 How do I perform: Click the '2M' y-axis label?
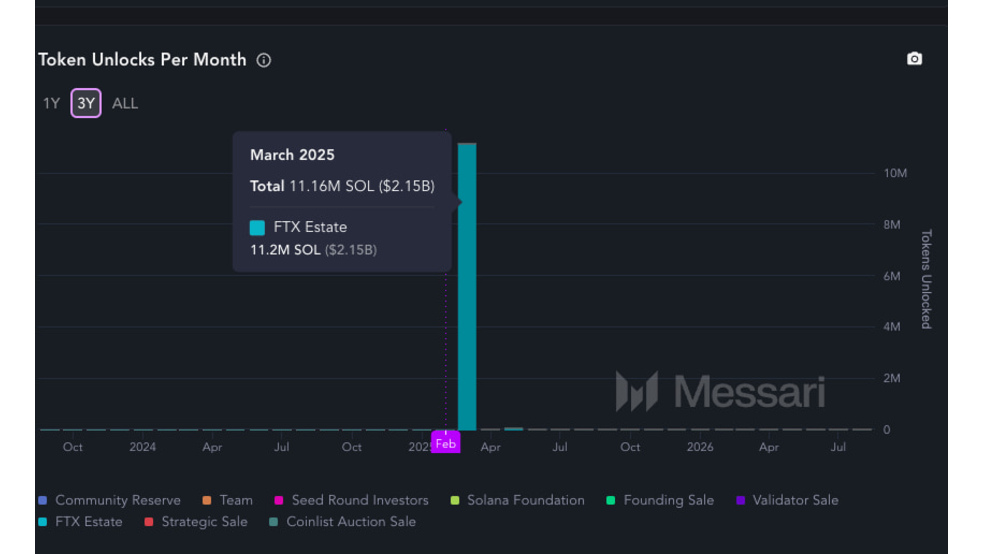[892, 378]
